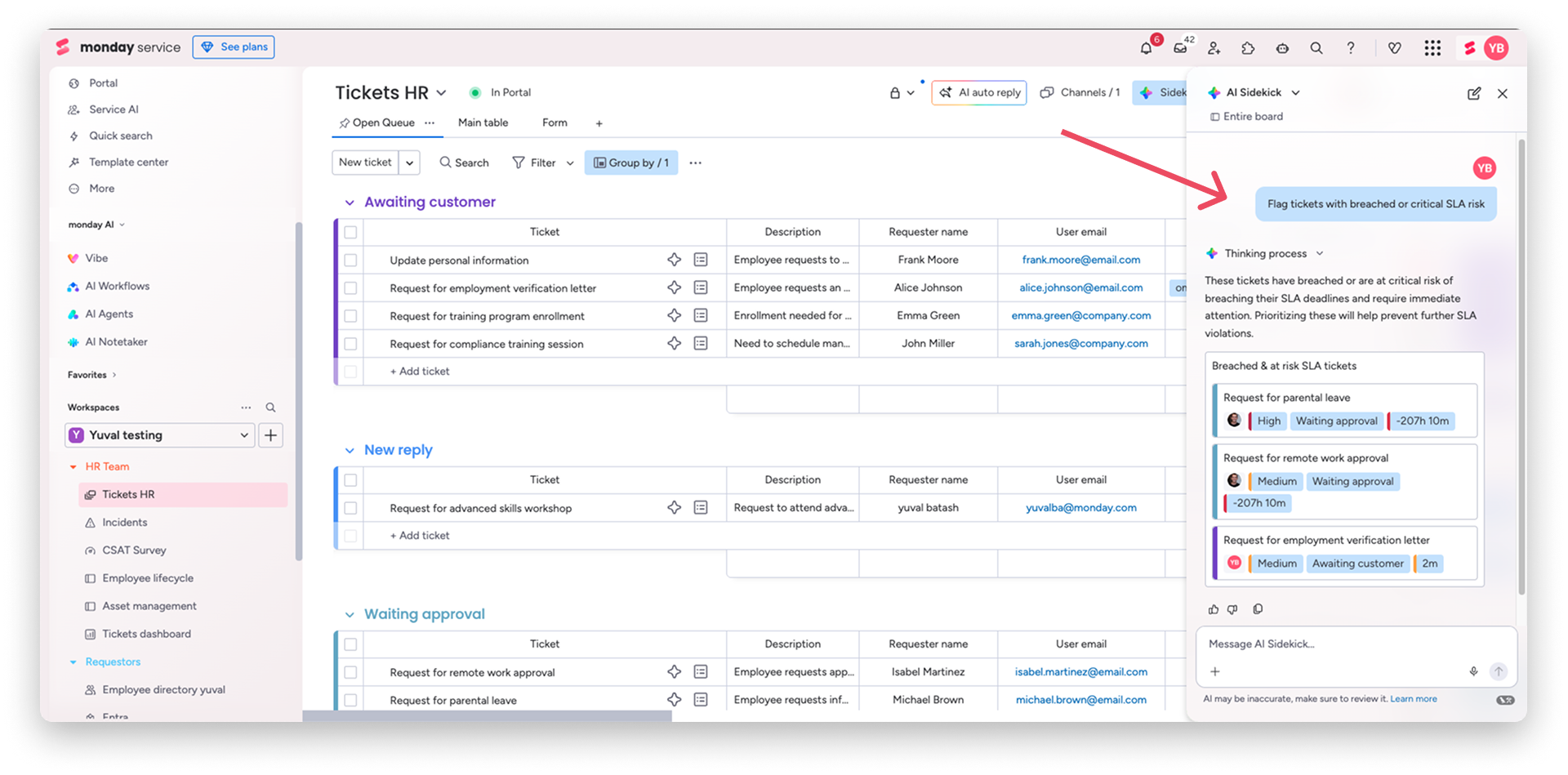The height and width of the screenshot is (775, 1568).
Task: Select all tickets in Awaiting customer group
Action: [x=350, y=232]
